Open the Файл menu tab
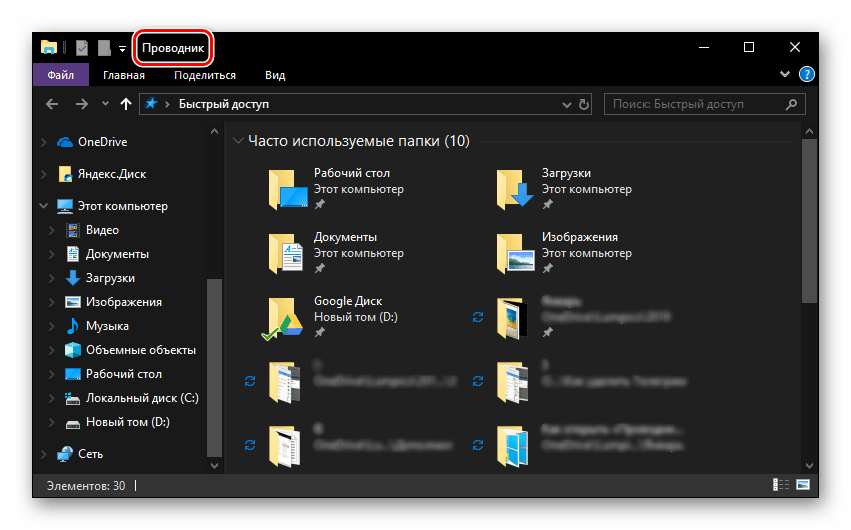851x530 pixels. point(60,75)
